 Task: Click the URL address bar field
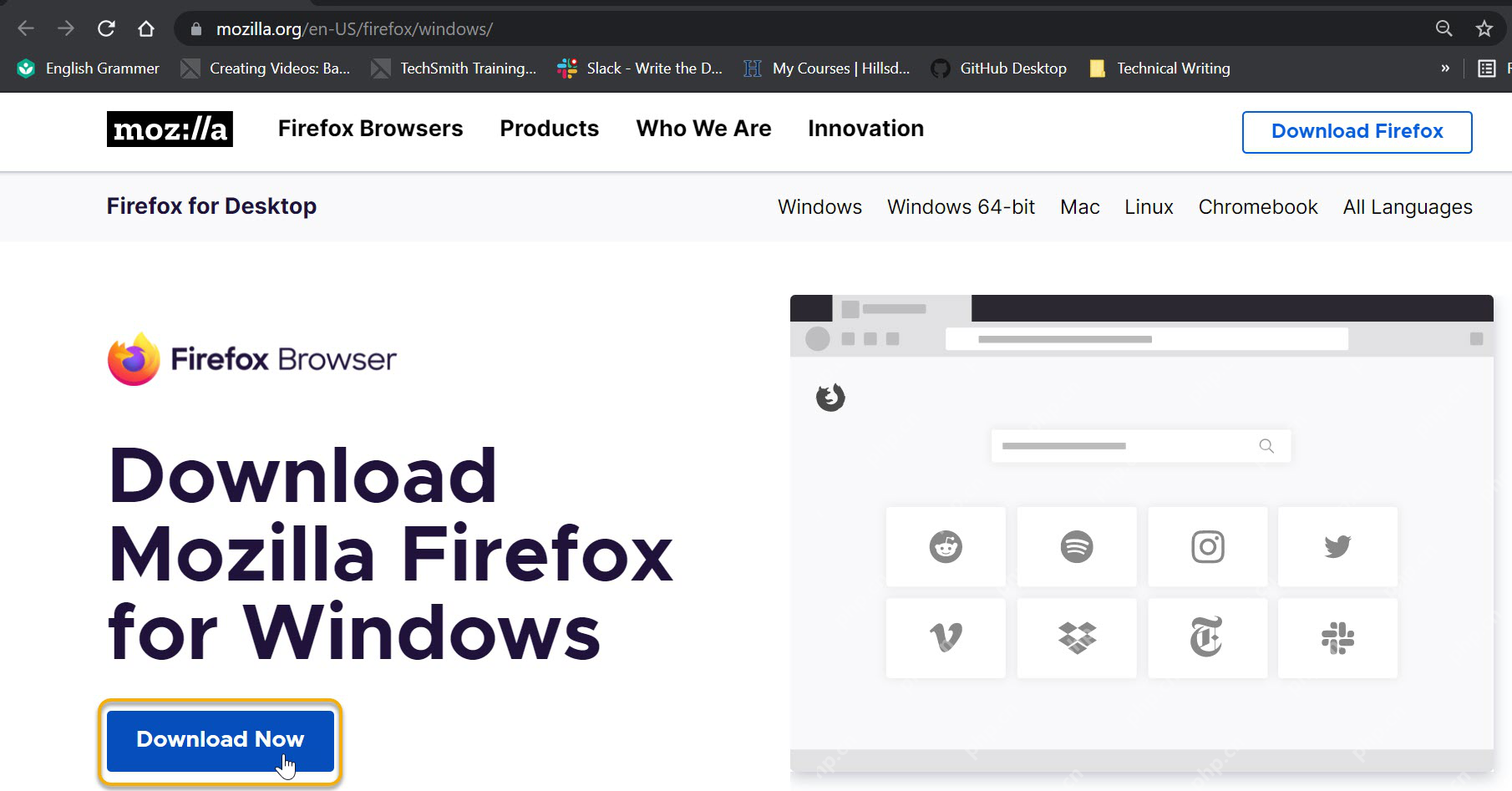coord(802,28)
